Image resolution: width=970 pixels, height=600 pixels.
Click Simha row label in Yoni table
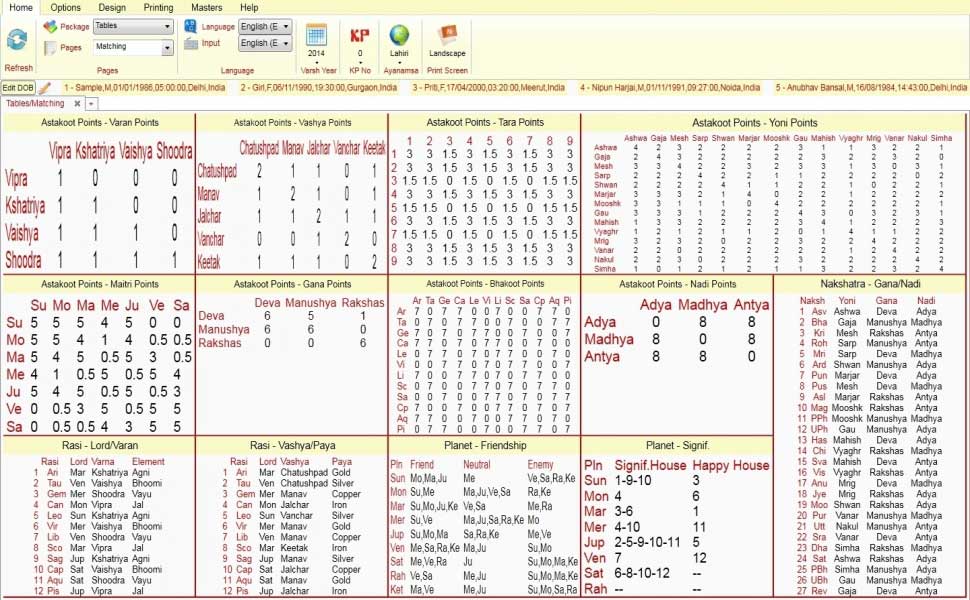604,268
